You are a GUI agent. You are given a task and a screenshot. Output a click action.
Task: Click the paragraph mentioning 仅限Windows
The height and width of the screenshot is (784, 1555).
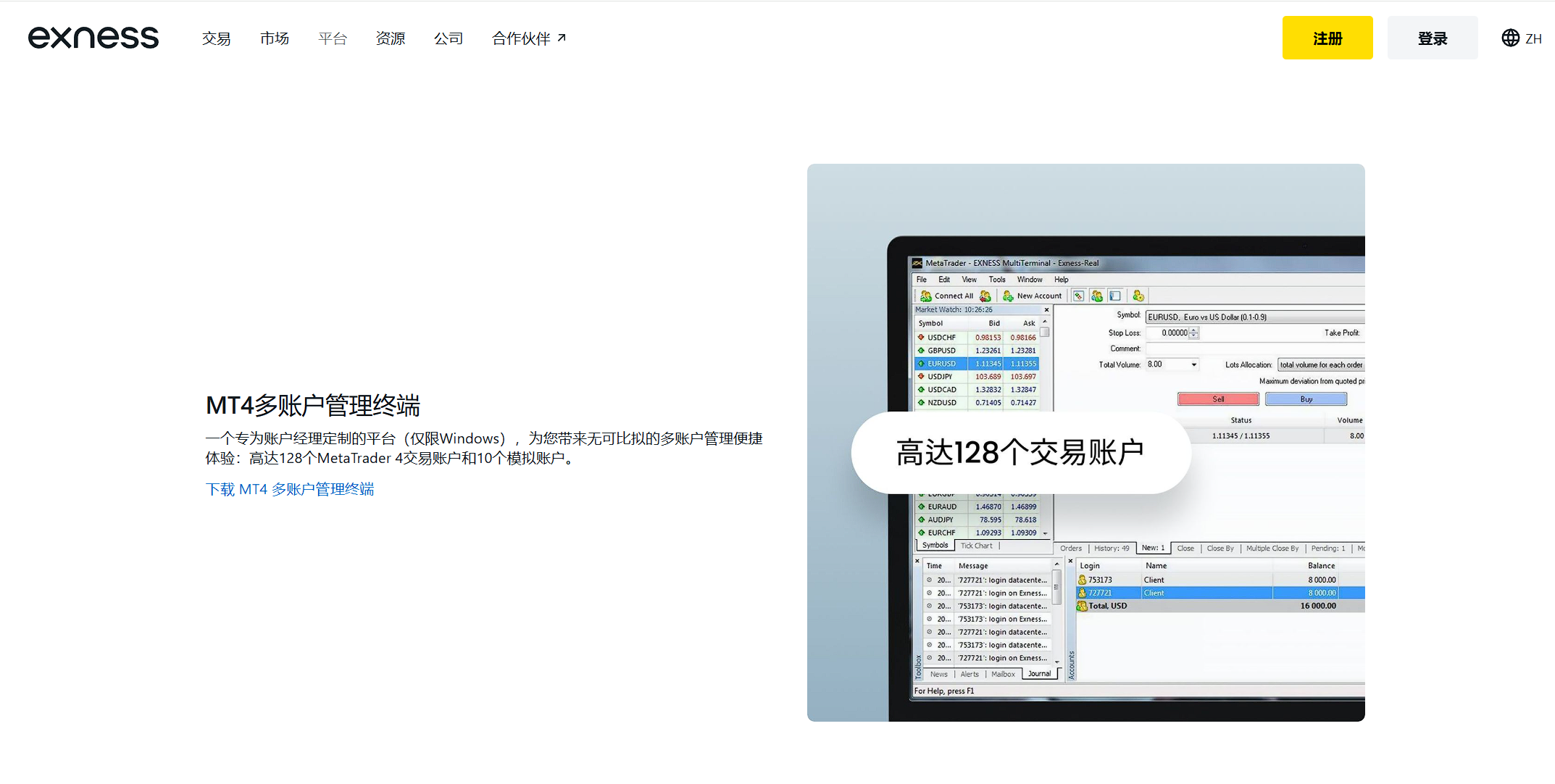(484, 448)
